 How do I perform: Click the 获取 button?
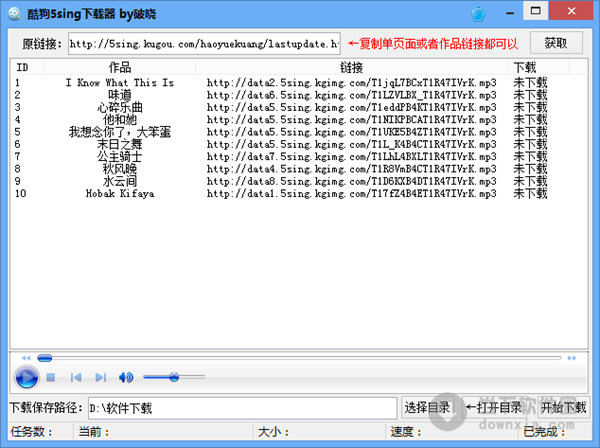pos(556,43)
